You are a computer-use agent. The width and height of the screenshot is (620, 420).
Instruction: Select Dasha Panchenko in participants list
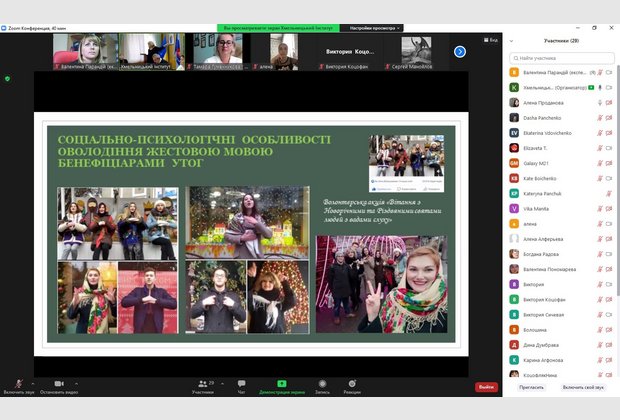click(540, 117)
